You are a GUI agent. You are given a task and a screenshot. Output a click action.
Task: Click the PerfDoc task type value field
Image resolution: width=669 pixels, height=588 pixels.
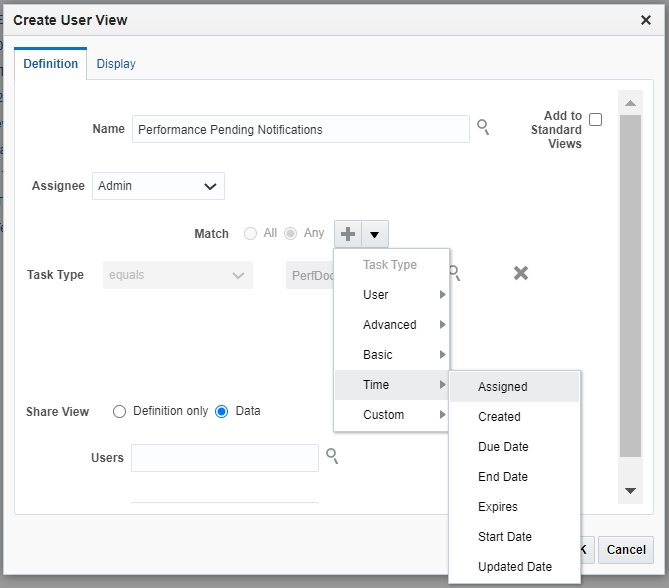(x=310, y=275)
